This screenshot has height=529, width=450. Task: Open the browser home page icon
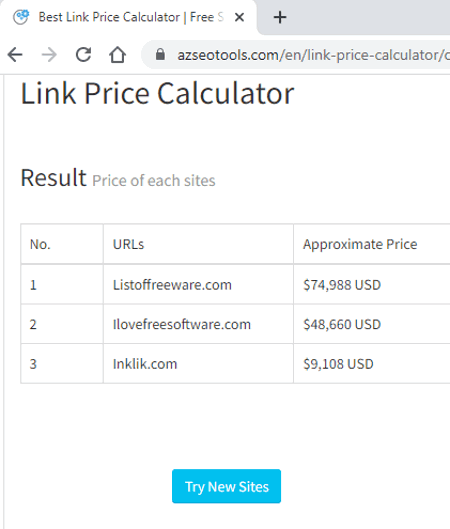pos(117,55)
